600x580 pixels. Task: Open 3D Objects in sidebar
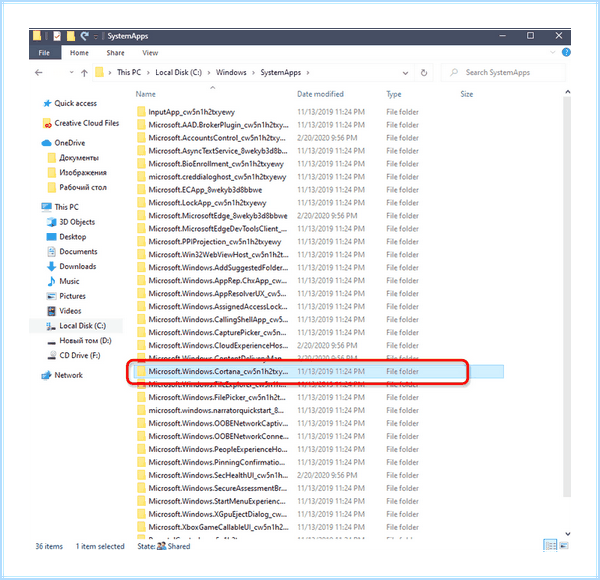pyautogui.click(x=71, y=222)
